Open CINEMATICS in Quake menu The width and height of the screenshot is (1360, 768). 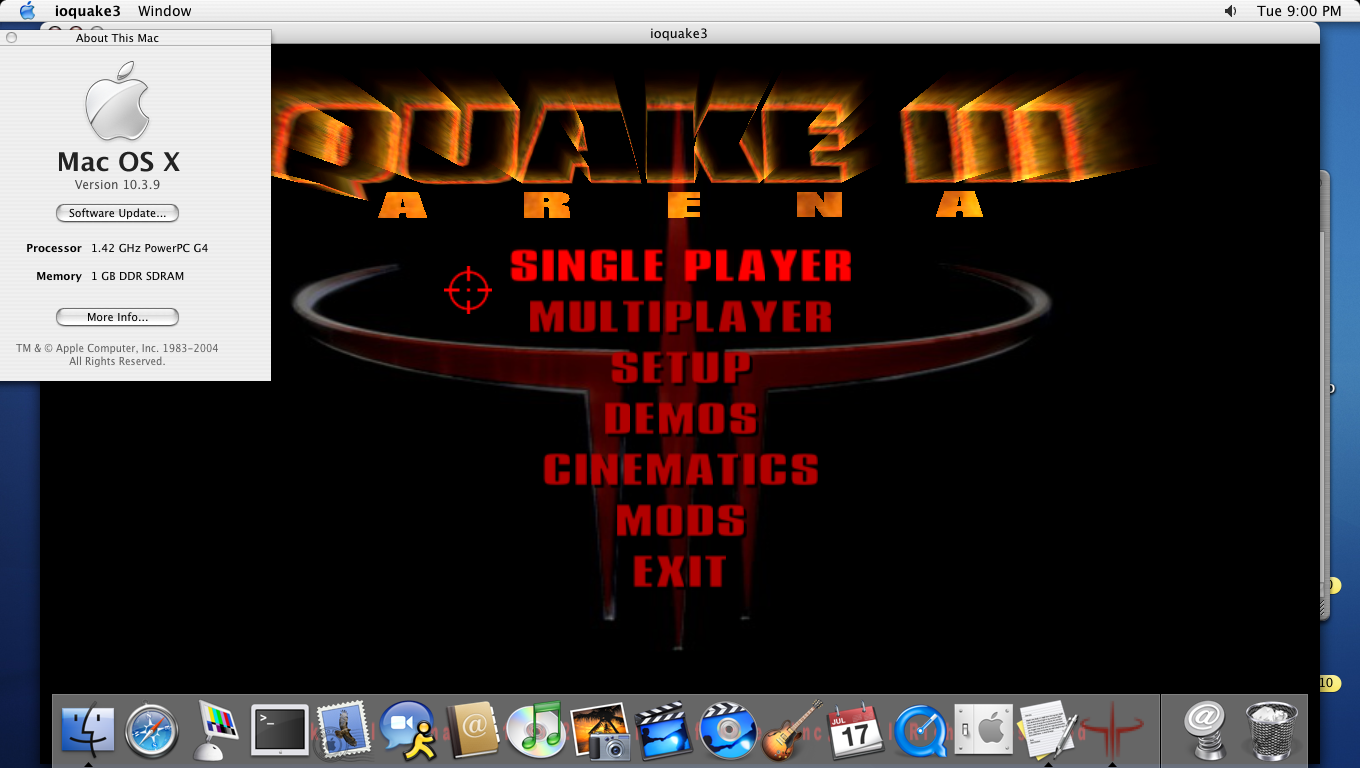tap(681, 470)
